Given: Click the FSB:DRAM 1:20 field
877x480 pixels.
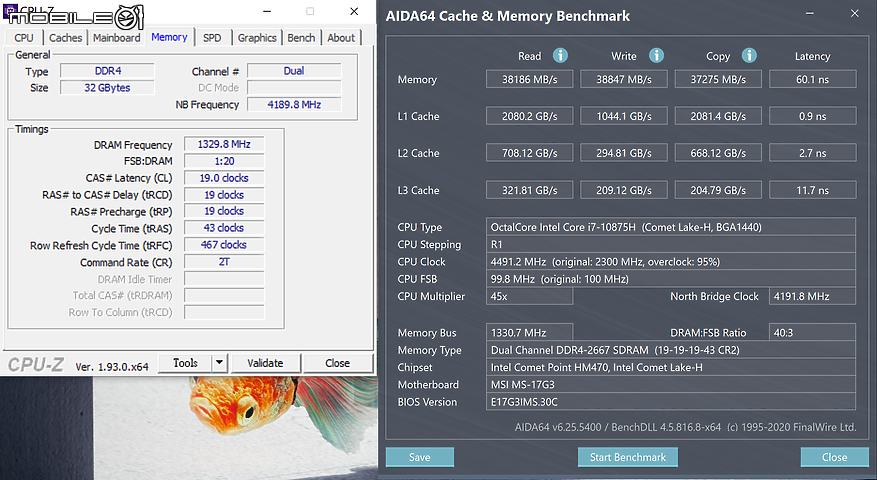Looking at the screenshot, I should [224, 161].
